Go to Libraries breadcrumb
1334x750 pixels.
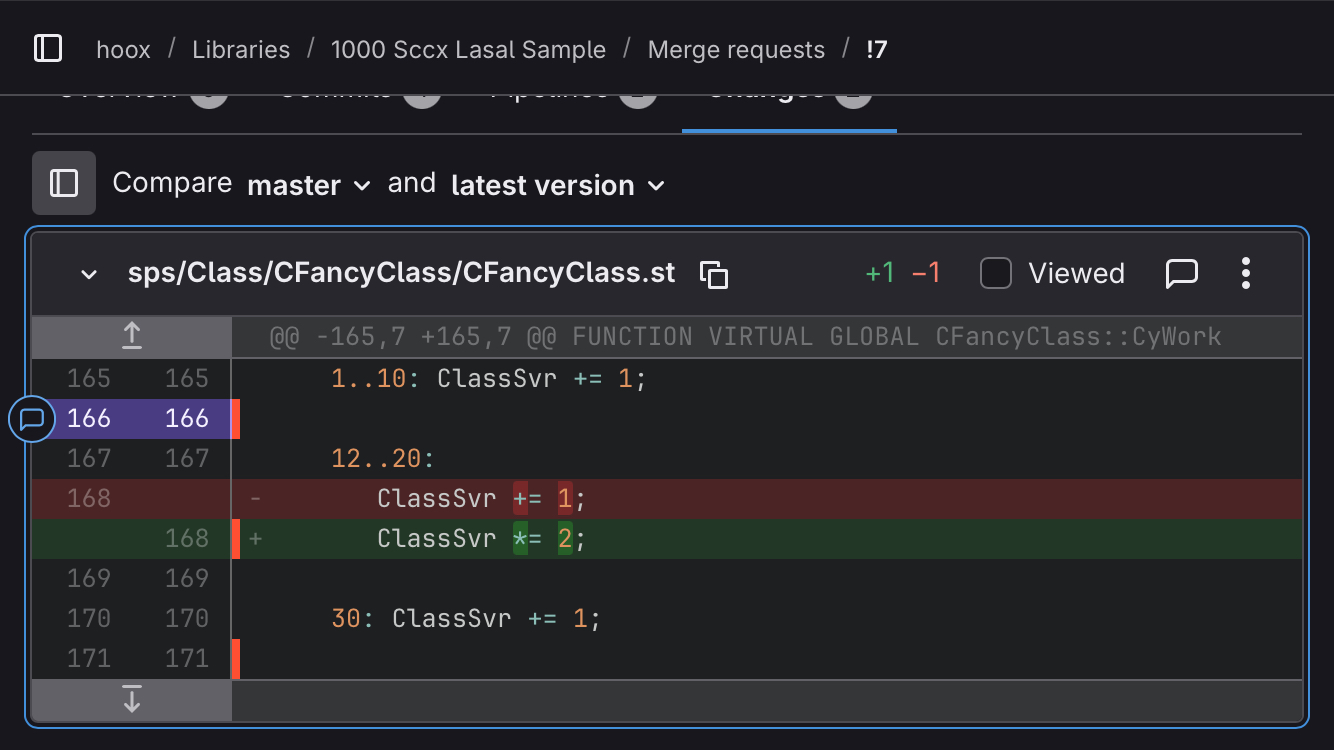tap(241, 49)
